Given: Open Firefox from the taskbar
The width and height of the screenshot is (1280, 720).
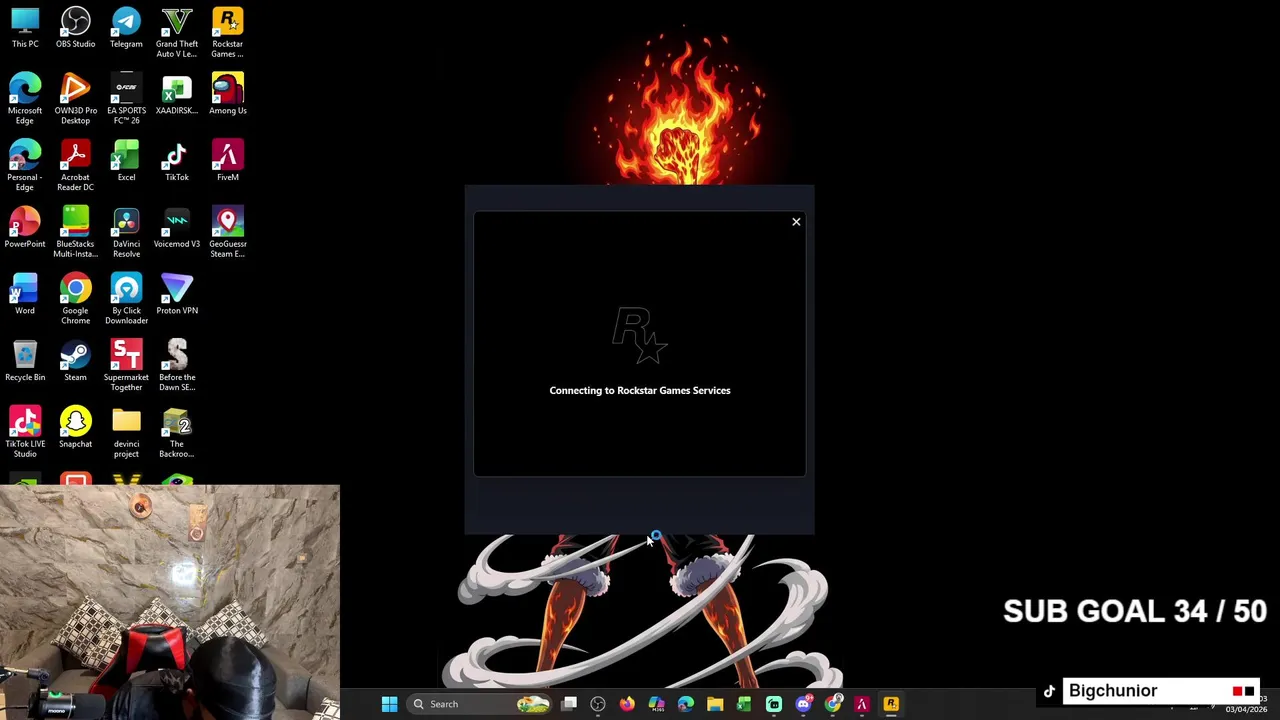Looking at the screenshot, I should click(x=627, y=704).
